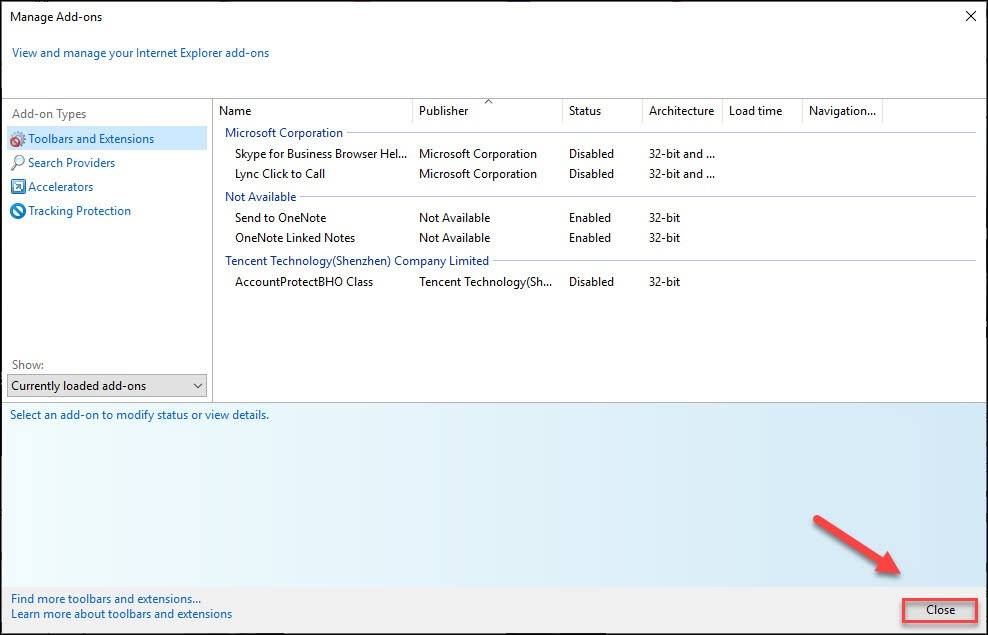Click the Tracking Protection icon
Image resolution: width=988 pixels, height=635 pixels.
point(18,211)
